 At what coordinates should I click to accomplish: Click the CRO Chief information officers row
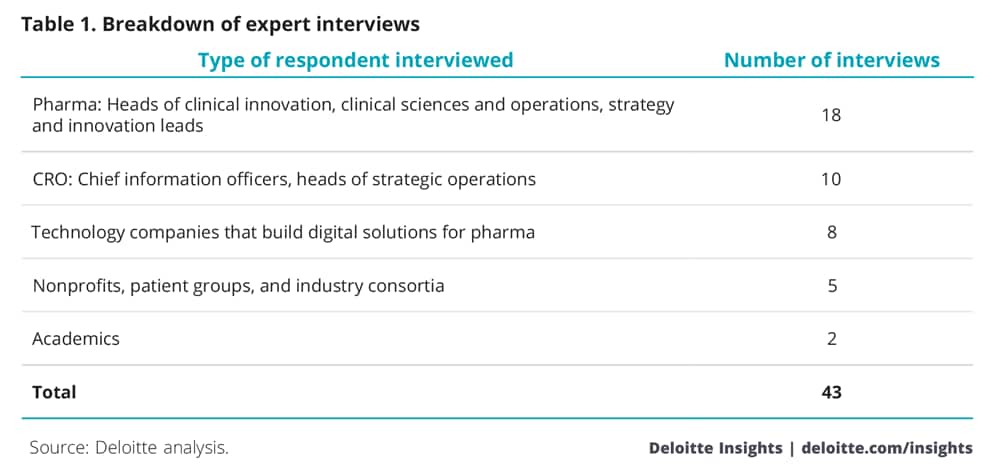(284, 179)
